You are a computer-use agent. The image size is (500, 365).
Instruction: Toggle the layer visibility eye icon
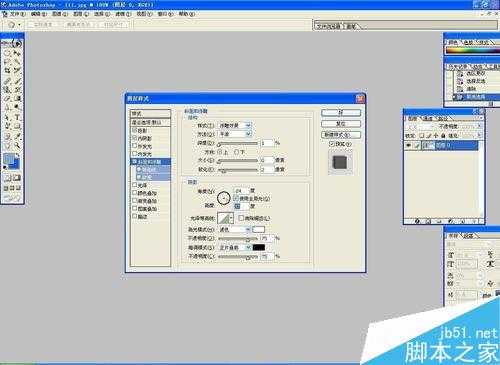point(408,145)
